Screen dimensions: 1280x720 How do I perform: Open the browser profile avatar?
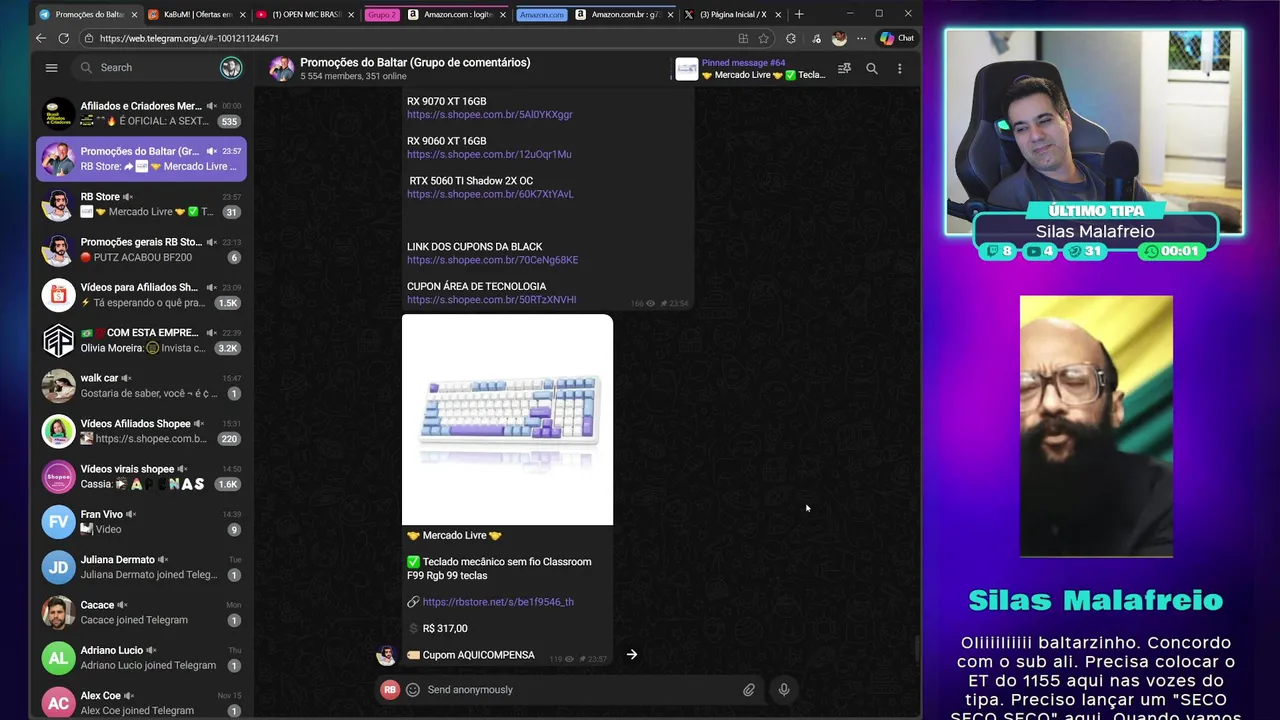tap(839, 38)
